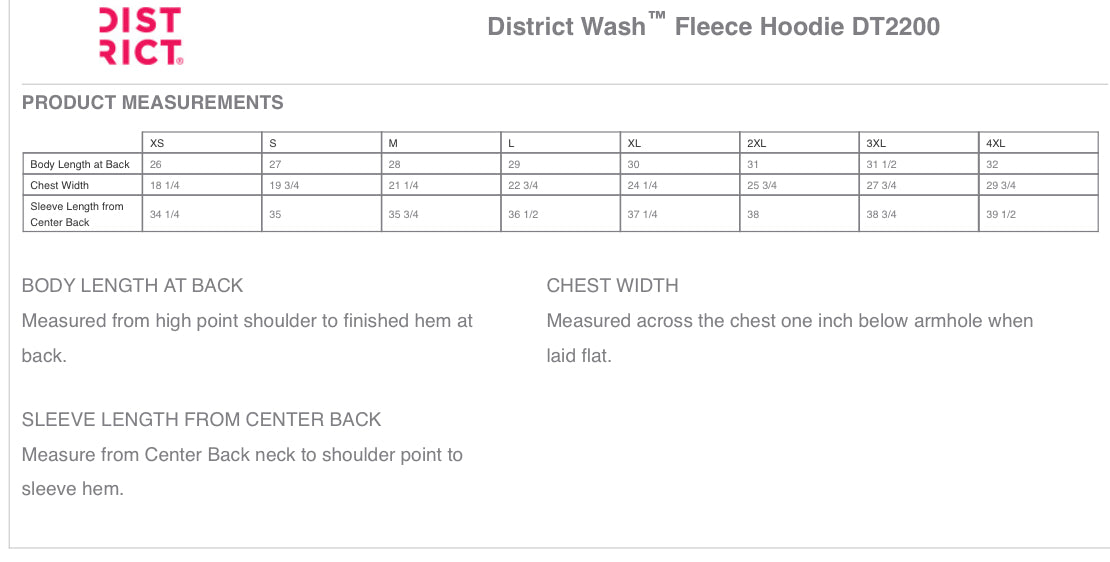Select the XS body length value 26
The height and width of the screenshot is (562, 1110).
(x=156, y=164)
